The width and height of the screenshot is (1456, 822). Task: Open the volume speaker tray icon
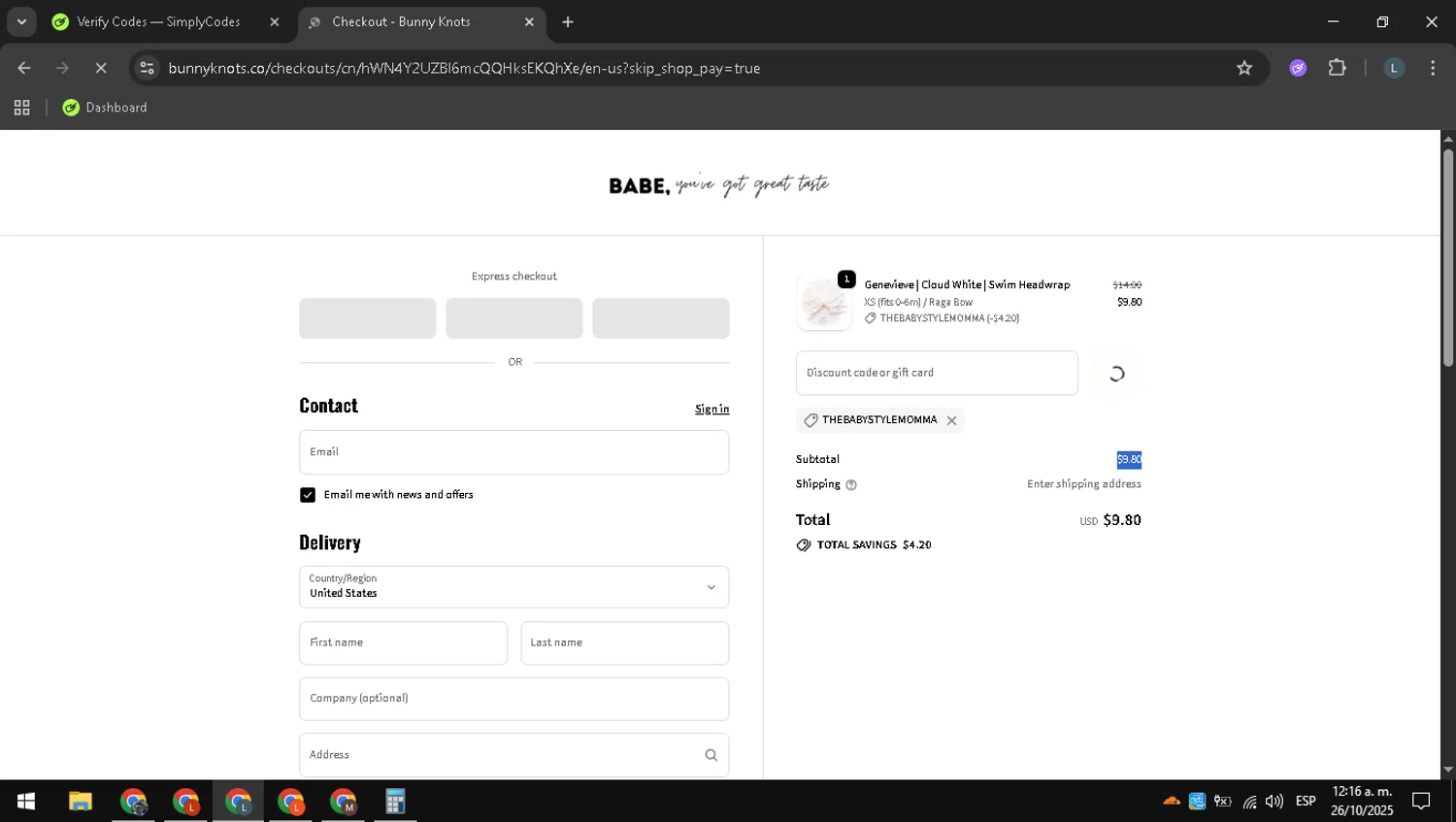tap(1274, 802)
